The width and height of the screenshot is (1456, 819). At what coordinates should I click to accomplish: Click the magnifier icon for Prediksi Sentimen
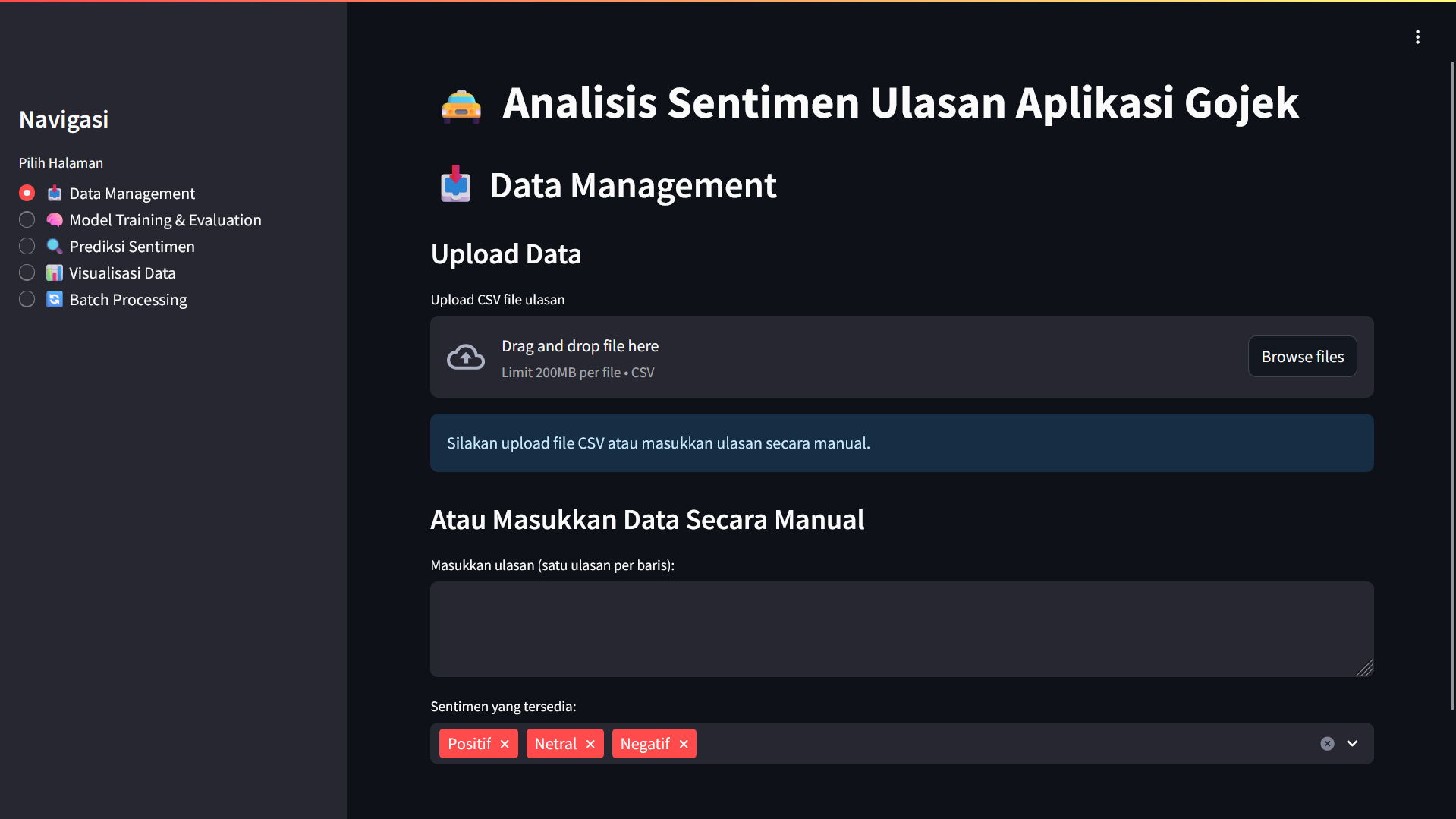coord(54,247)
